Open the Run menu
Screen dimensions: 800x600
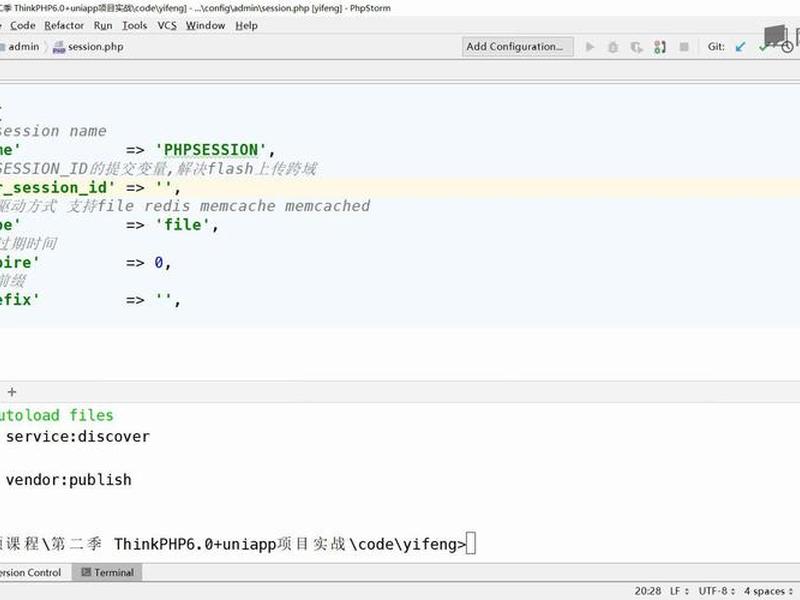[103, 26]
